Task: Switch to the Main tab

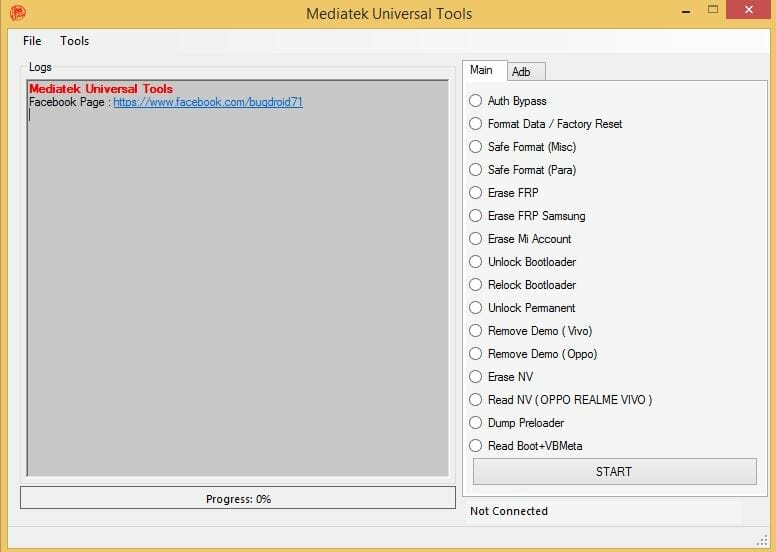Action: point(485,70)
